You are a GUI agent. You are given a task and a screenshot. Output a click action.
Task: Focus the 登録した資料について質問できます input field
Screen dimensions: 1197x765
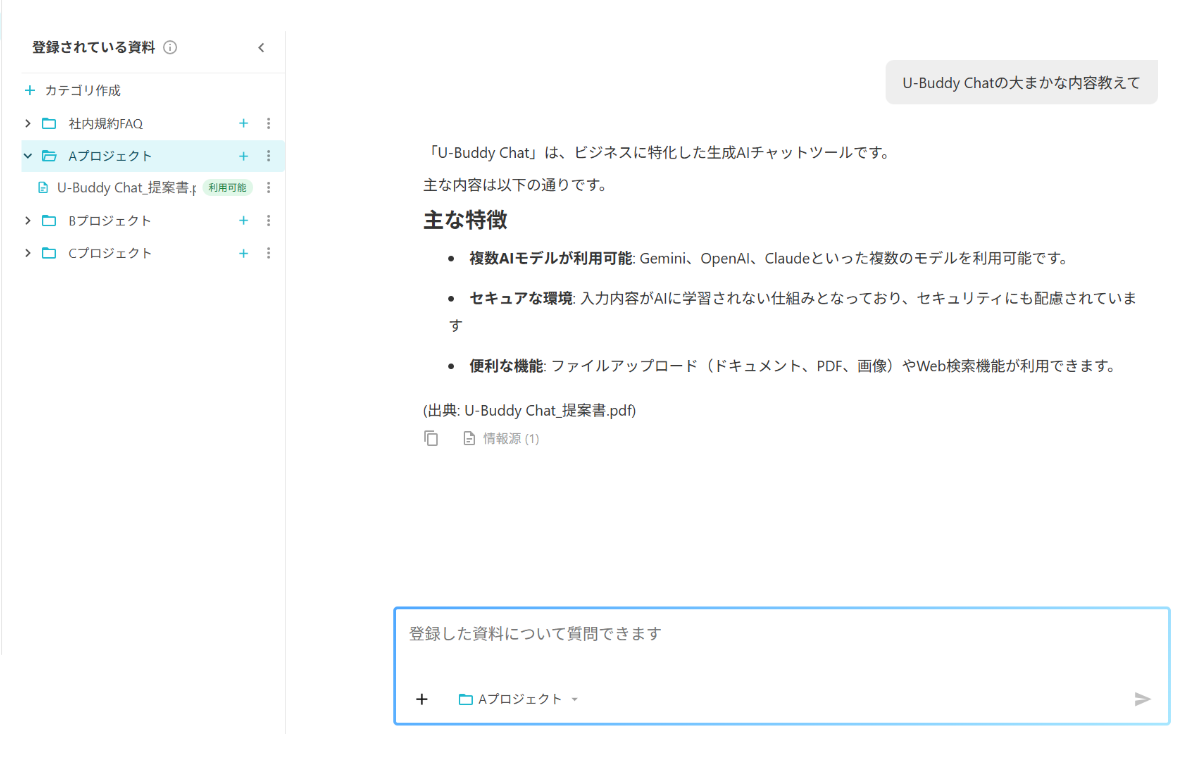(x=781, y=634)
